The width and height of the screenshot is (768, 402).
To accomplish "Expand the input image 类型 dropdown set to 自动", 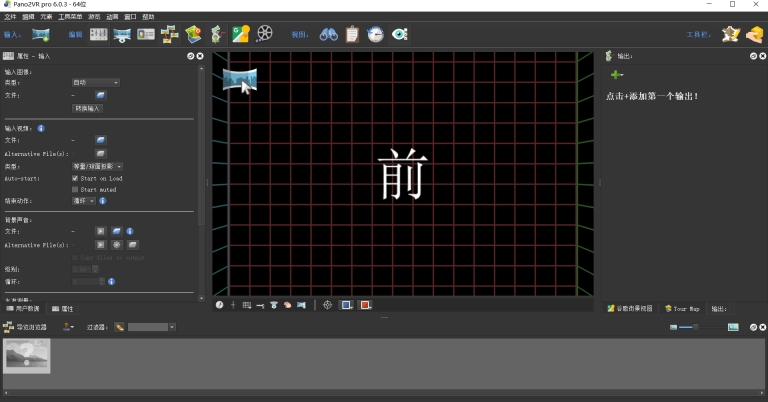I will click(x=95, y=82).
